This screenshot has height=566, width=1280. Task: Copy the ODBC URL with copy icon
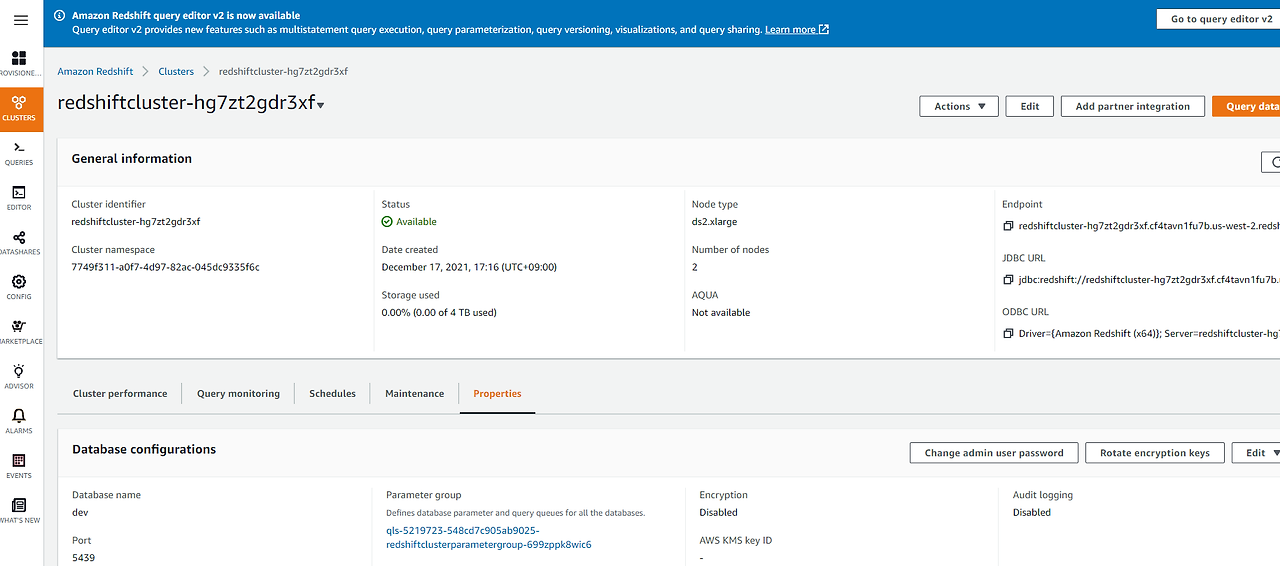(x=1008, y=333)
